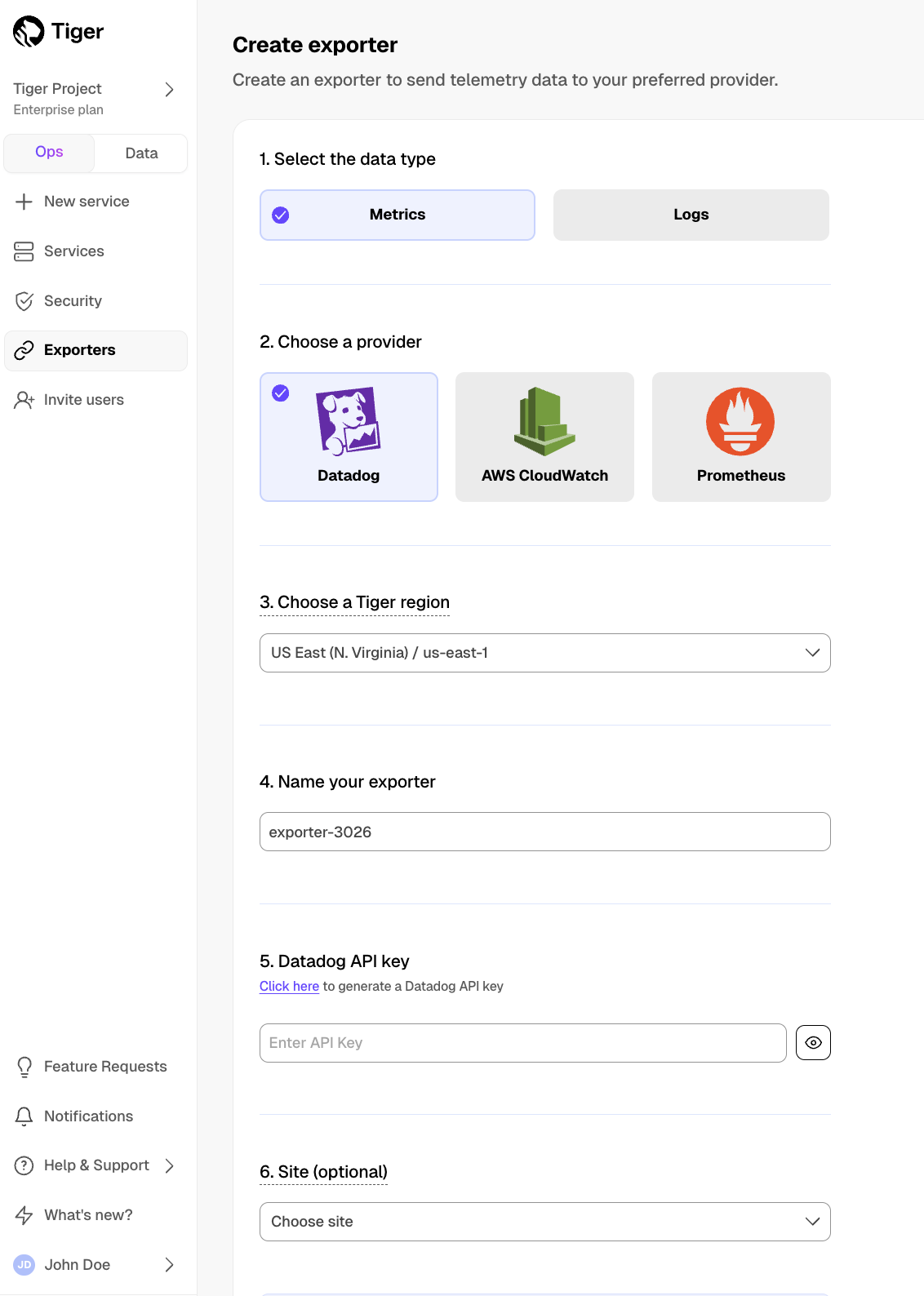This screenshot has height=1296, width=924.
Task: Choose Datadog provider card
Action: point(349,437)
